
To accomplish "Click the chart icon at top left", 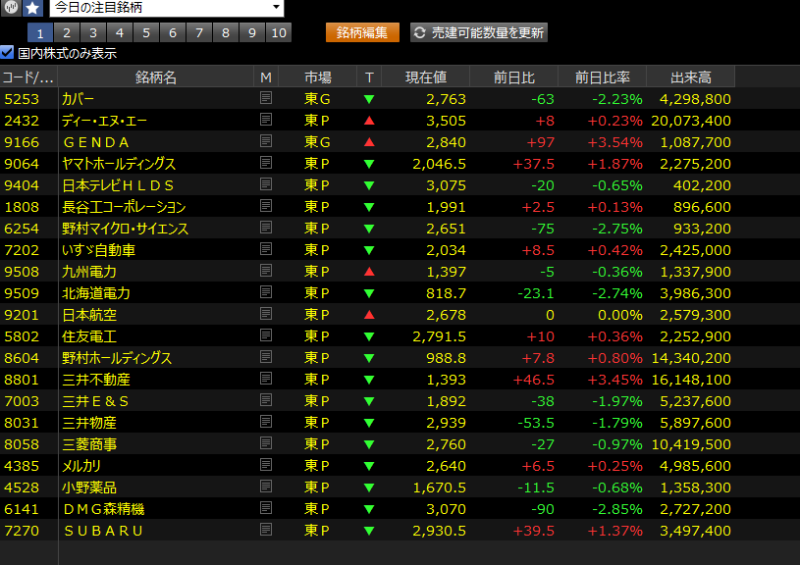I will pos(11,7).
